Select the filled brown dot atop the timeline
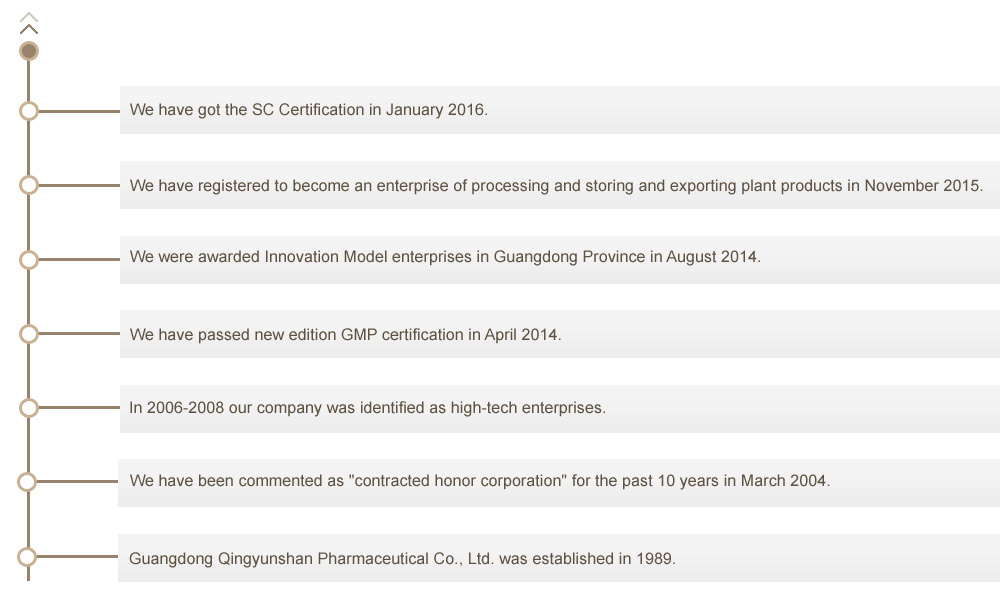1000x600 pixels. (x=29, y=51)
